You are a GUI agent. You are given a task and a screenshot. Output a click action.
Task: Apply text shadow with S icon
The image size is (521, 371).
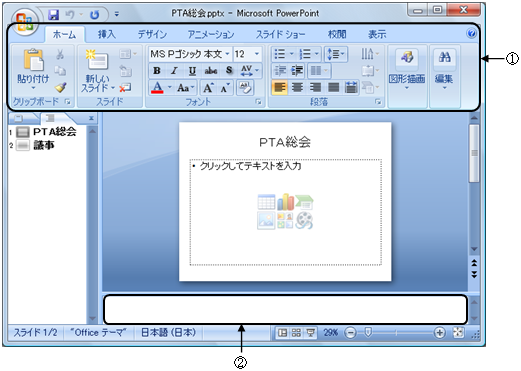point(229,70)
